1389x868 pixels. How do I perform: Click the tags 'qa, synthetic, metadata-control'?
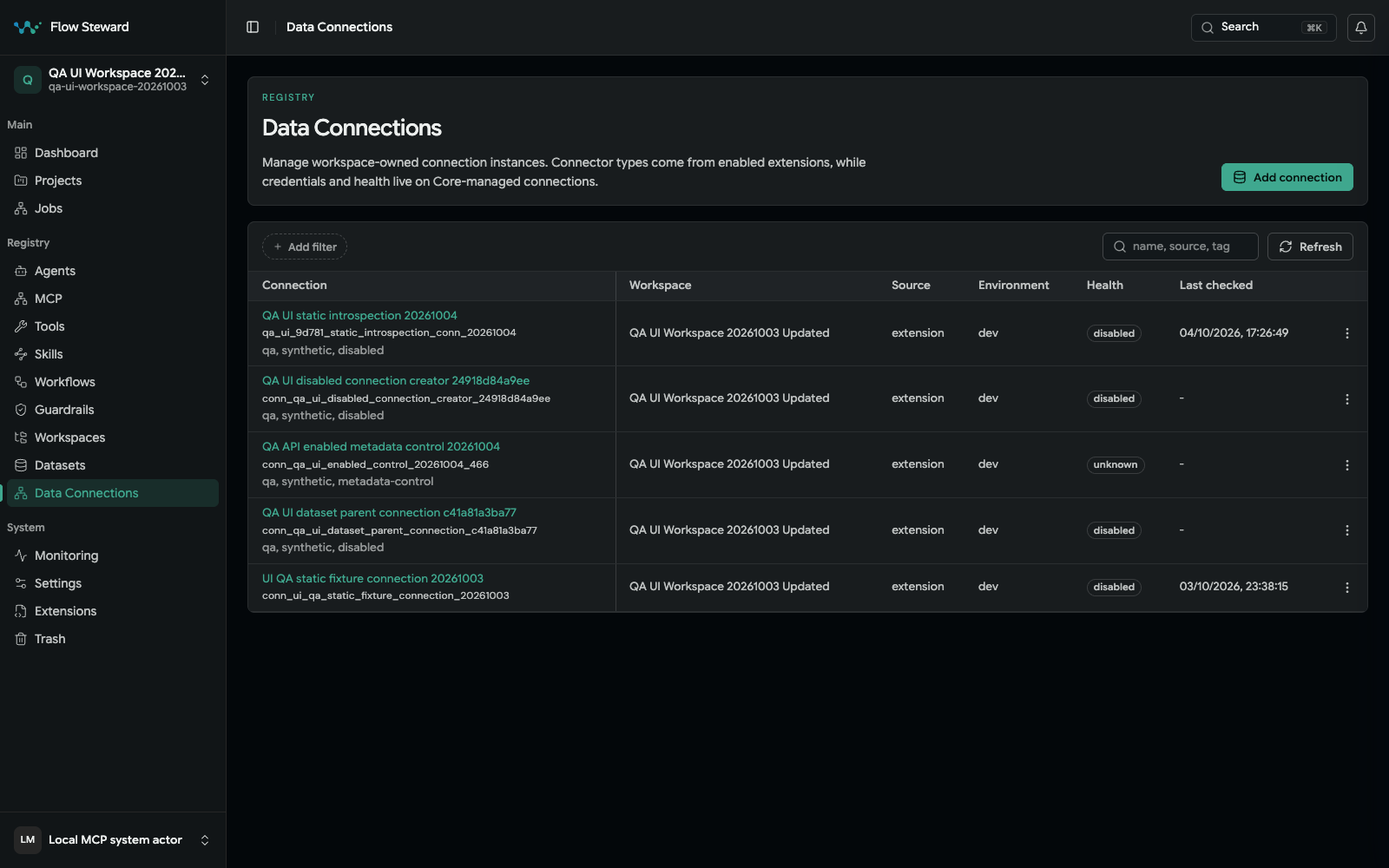coord(347,481)
